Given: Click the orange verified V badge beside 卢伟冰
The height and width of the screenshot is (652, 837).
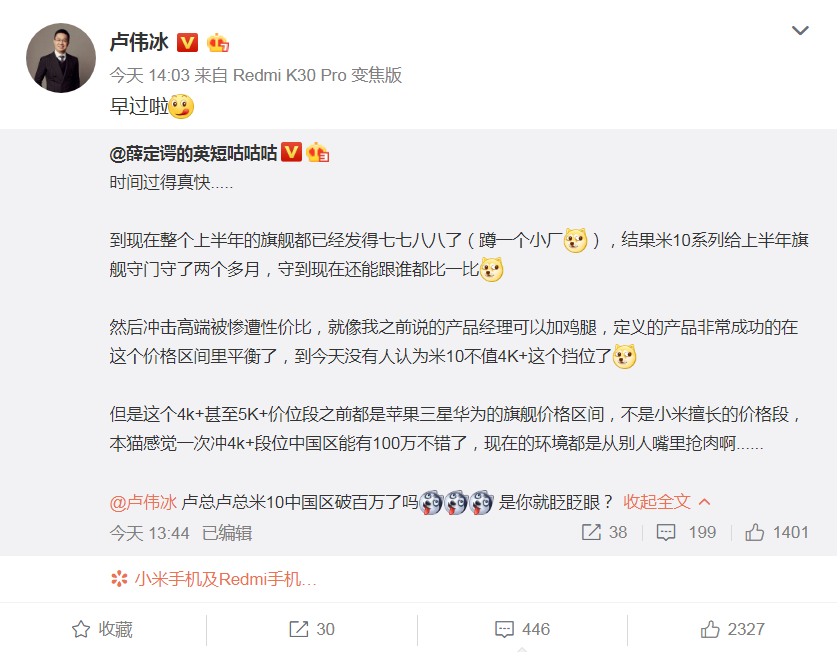Looking at the screenshot, I should (187, 42).
